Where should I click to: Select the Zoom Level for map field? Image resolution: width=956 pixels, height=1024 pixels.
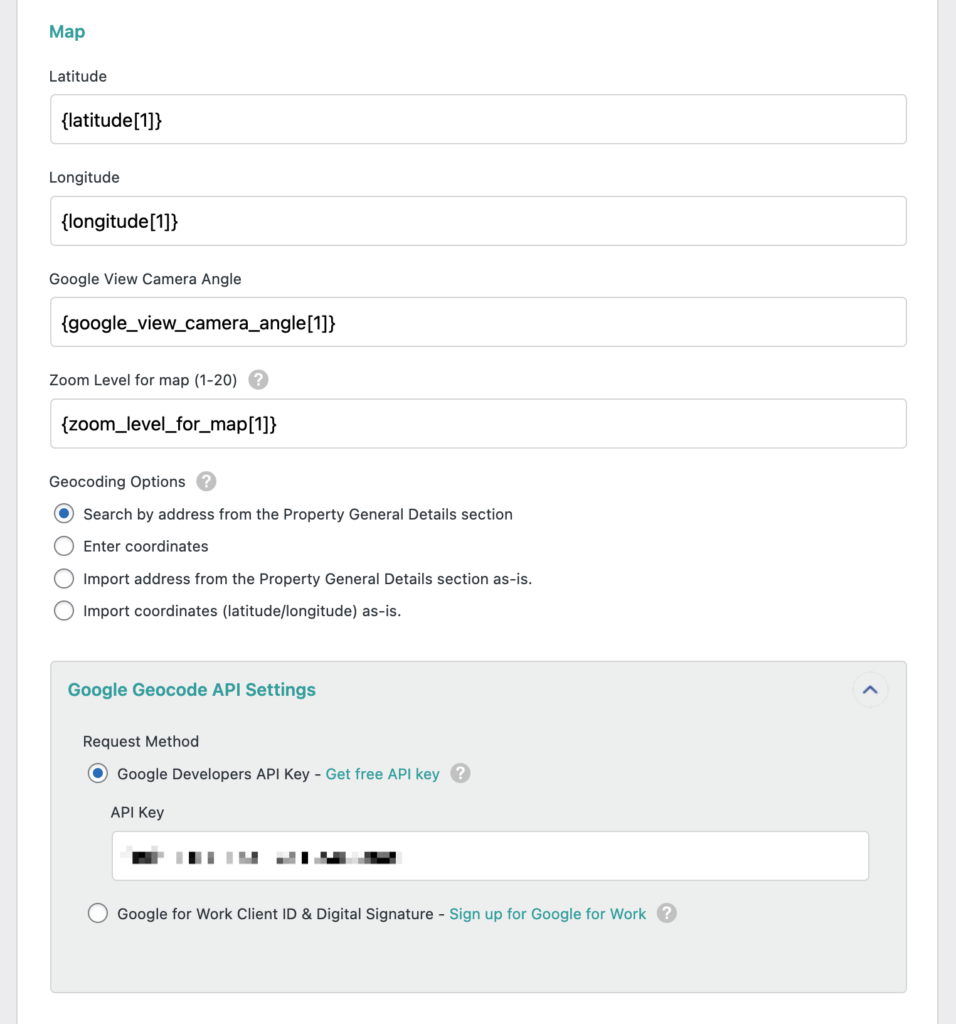(478, 423)
